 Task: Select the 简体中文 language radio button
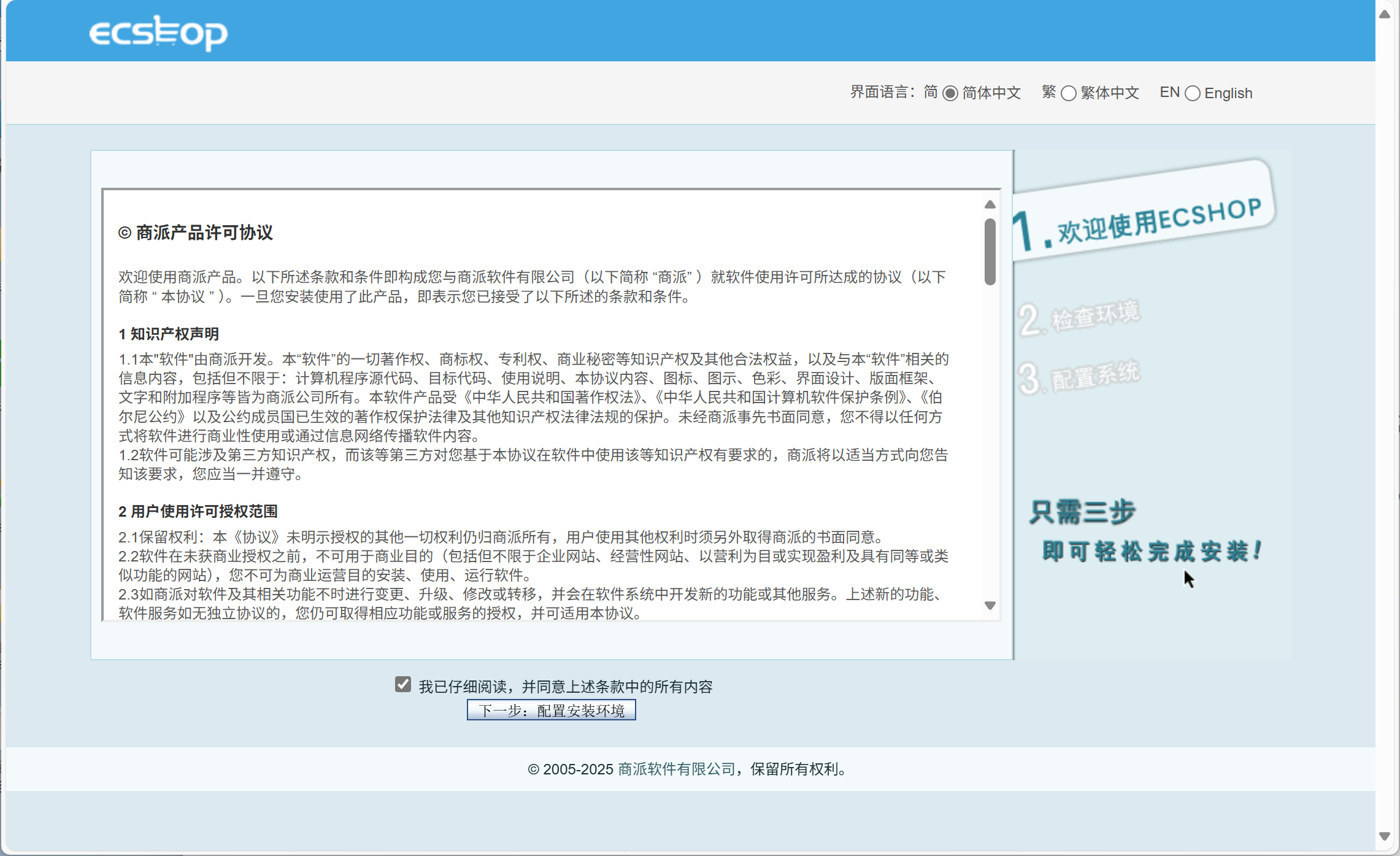tap(950, 93)
